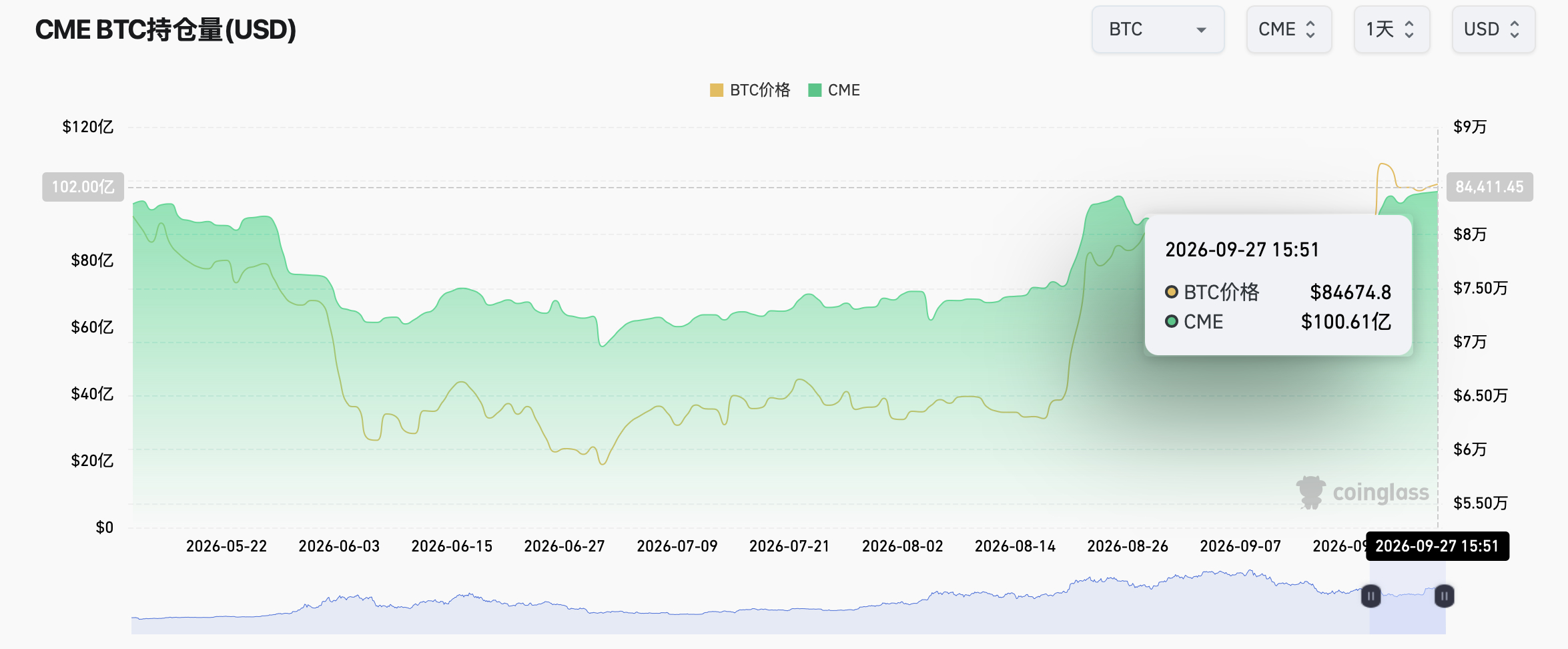The width and height of the screenshot is (1568, 649).
Task: Click the $6万 right axis label
Action: (1471, 449)
